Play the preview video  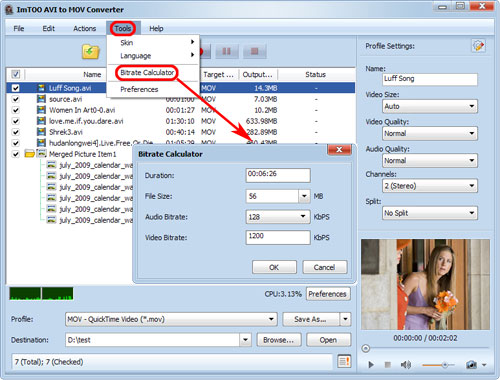click(371, 365)
